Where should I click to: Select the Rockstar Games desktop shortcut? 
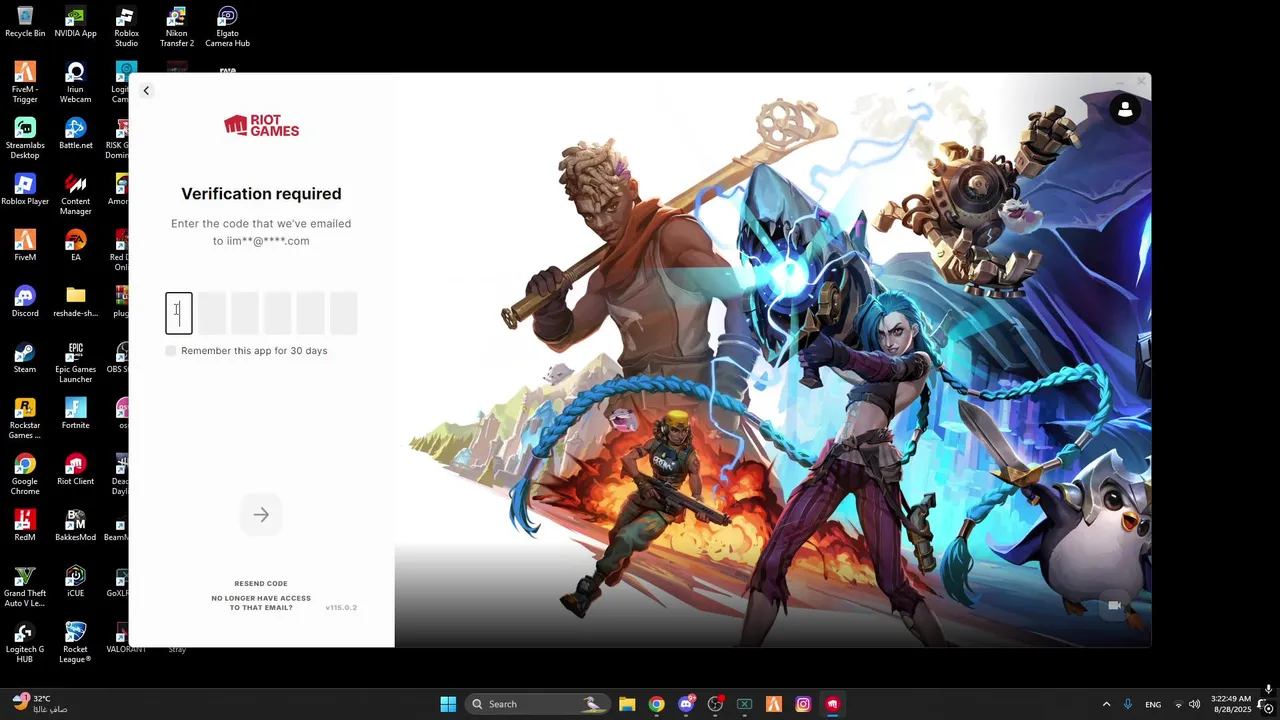pyautogui.click(x=25, y=419)
